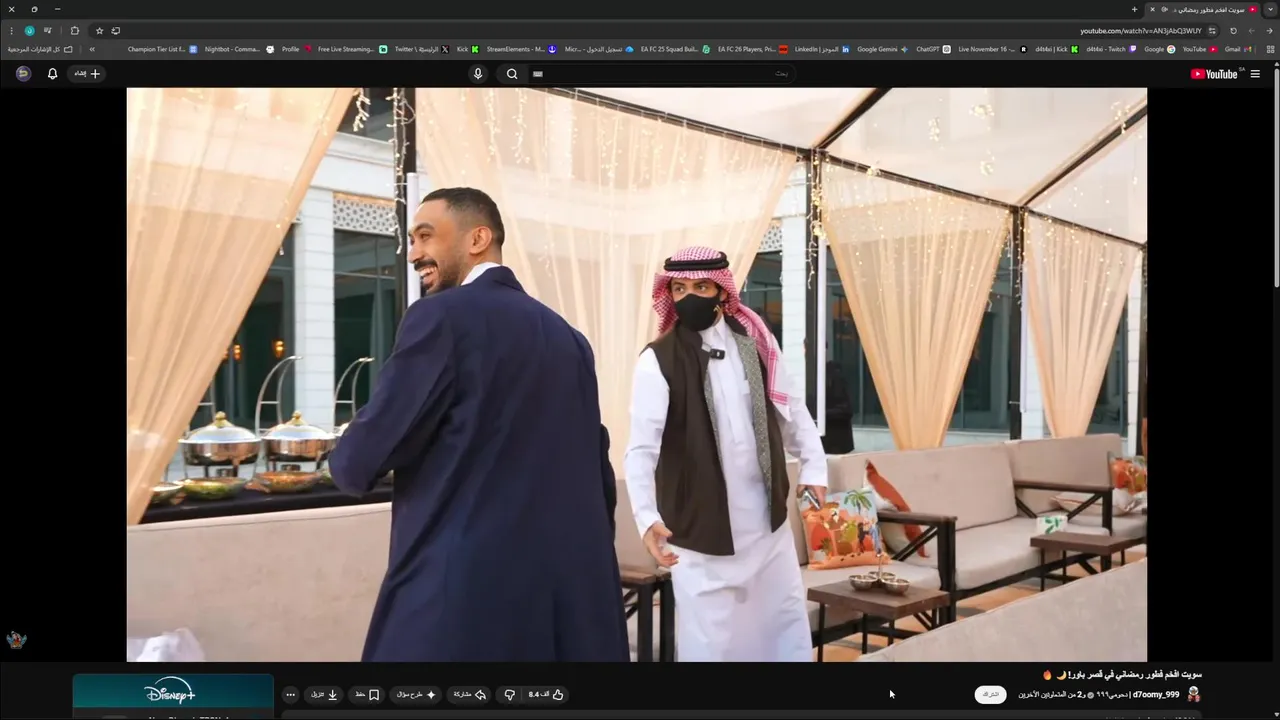The image size is (1280, 720).
Task: Click the YouTube search field
Action: coord(662,73)
